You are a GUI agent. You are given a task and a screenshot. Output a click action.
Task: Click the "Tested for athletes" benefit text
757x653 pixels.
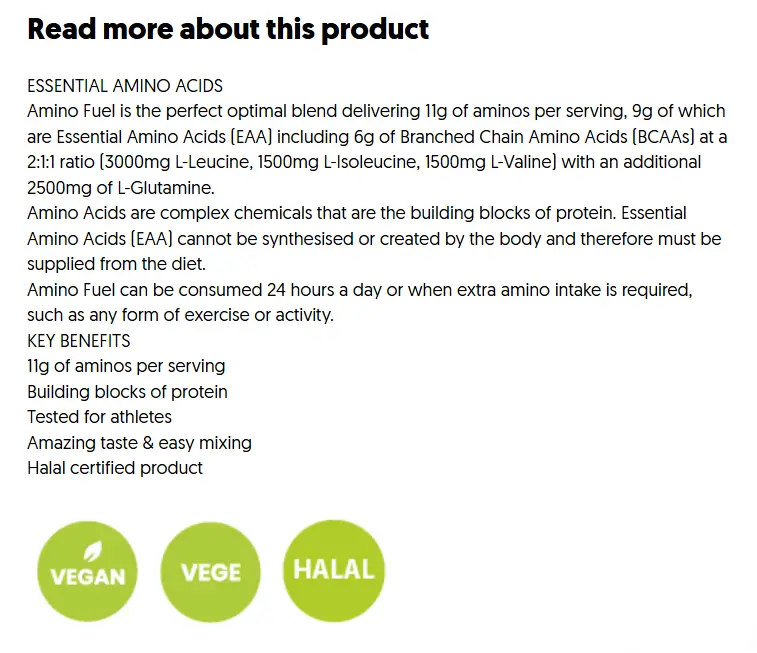99,417
